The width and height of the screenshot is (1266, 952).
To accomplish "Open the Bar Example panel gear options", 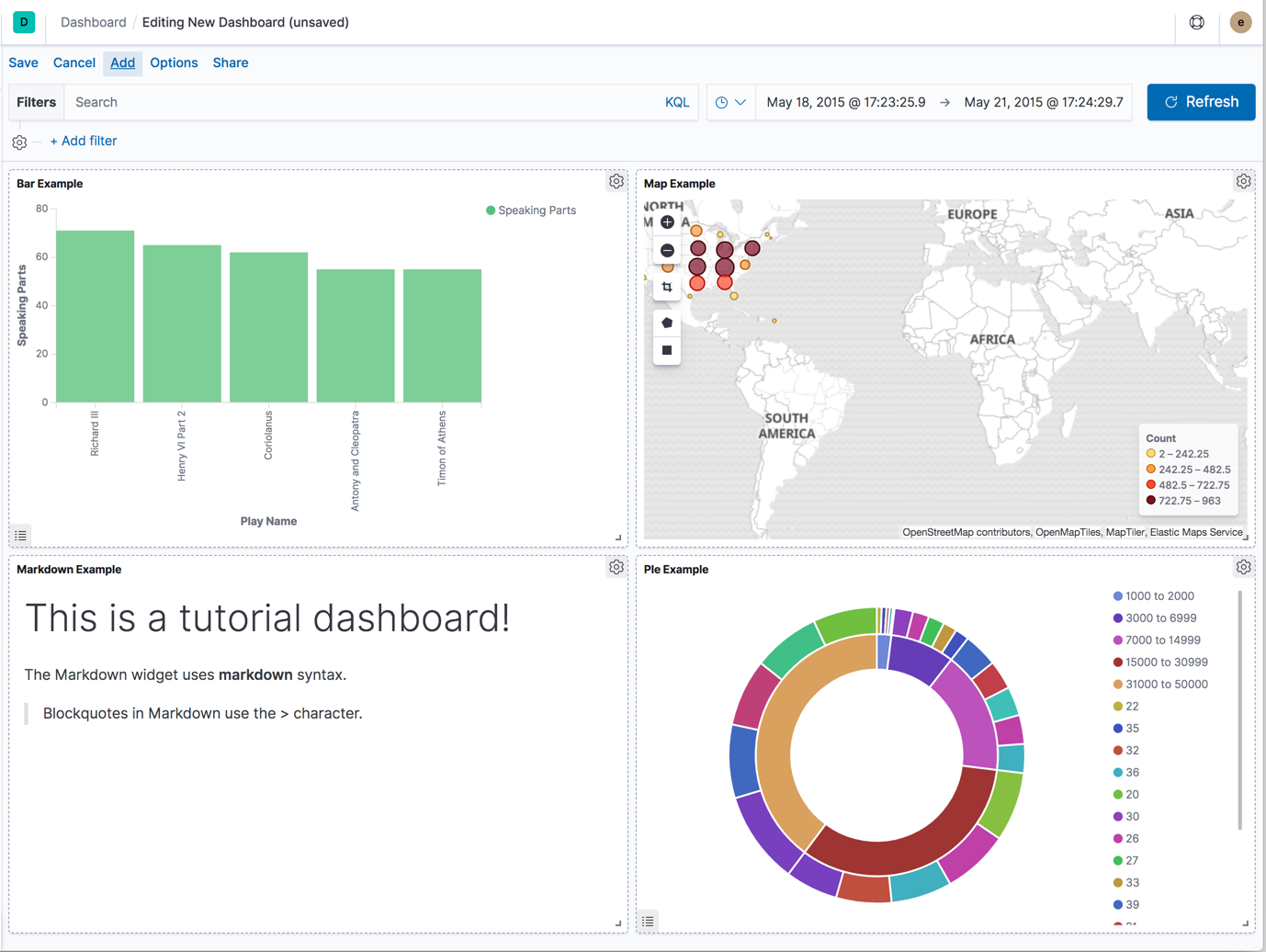I will (x=616, y=181).
